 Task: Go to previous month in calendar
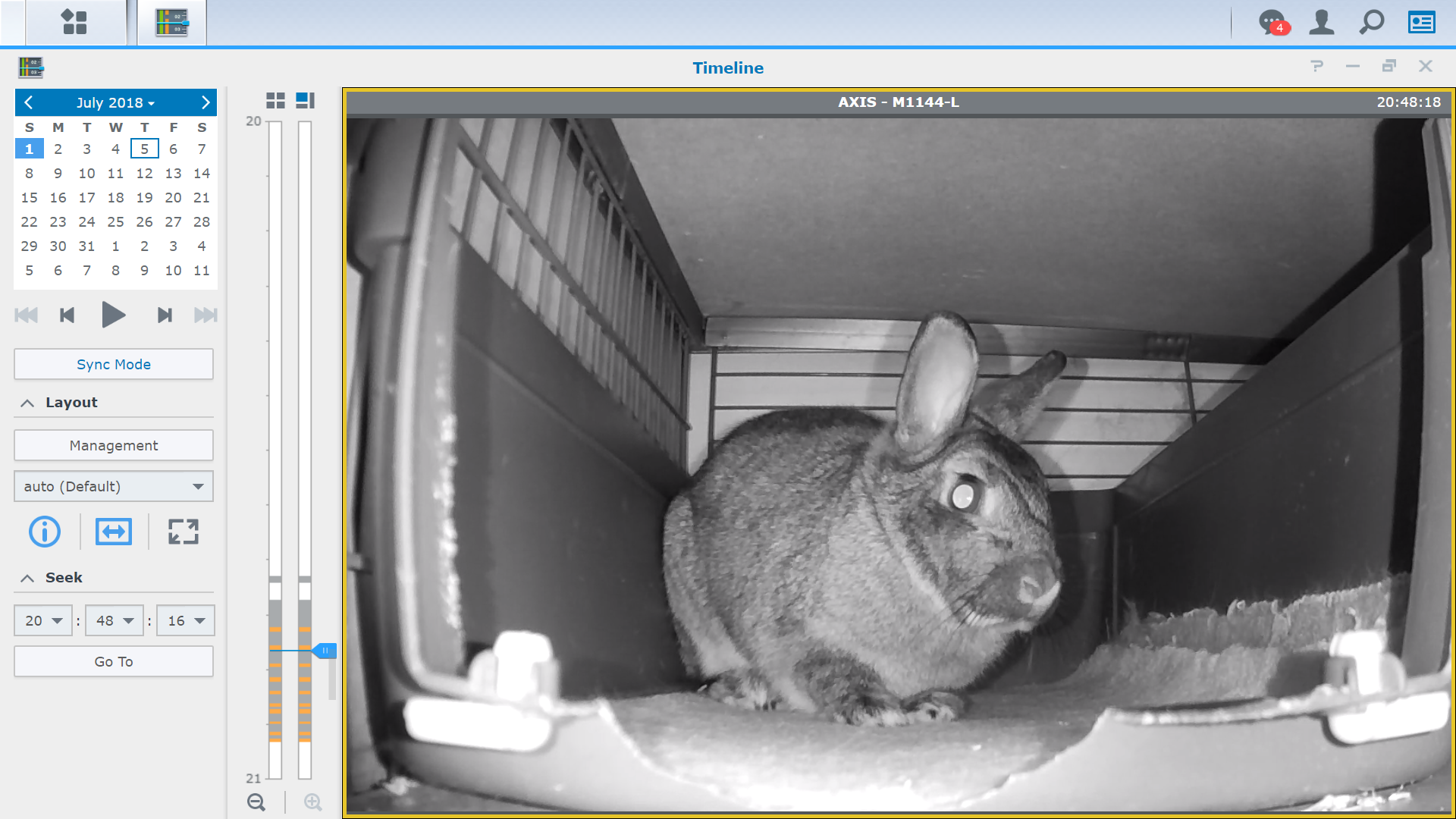point(29,102)
